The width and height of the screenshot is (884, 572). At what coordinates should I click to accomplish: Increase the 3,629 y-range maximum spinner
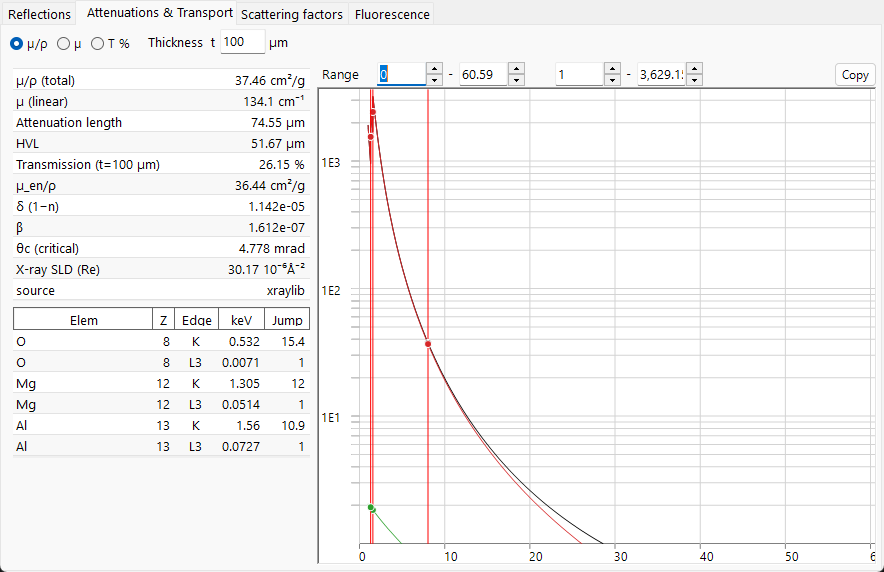tap(695, 68)
